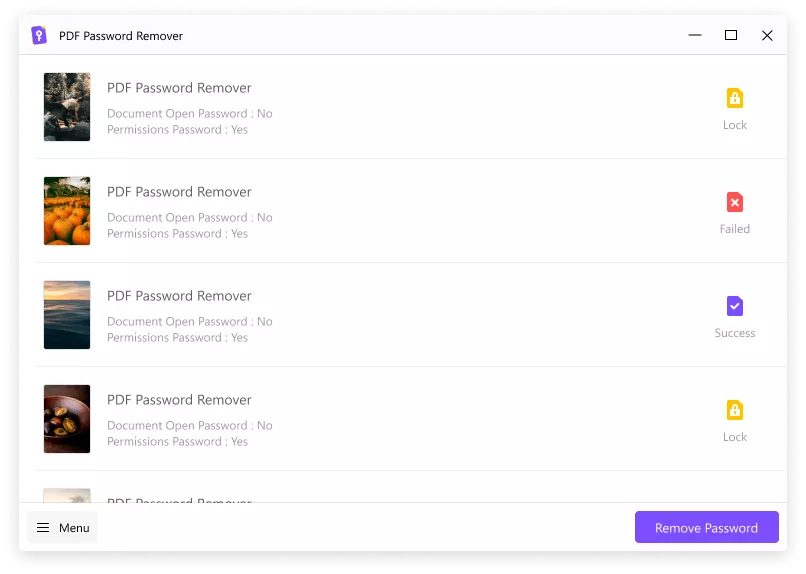Click the yellow Lock icon on first PDF

coord(735,98)
